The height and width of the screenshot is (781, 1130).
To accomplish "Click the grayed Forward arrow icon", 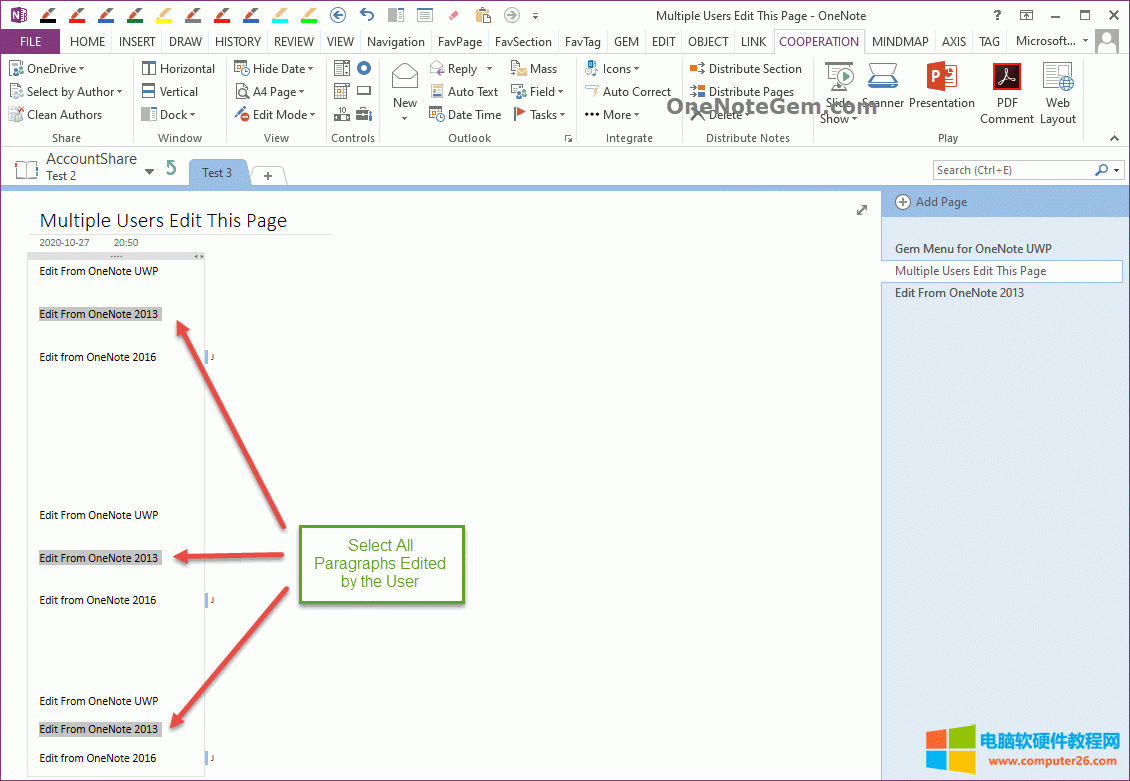I will (512, 14).
